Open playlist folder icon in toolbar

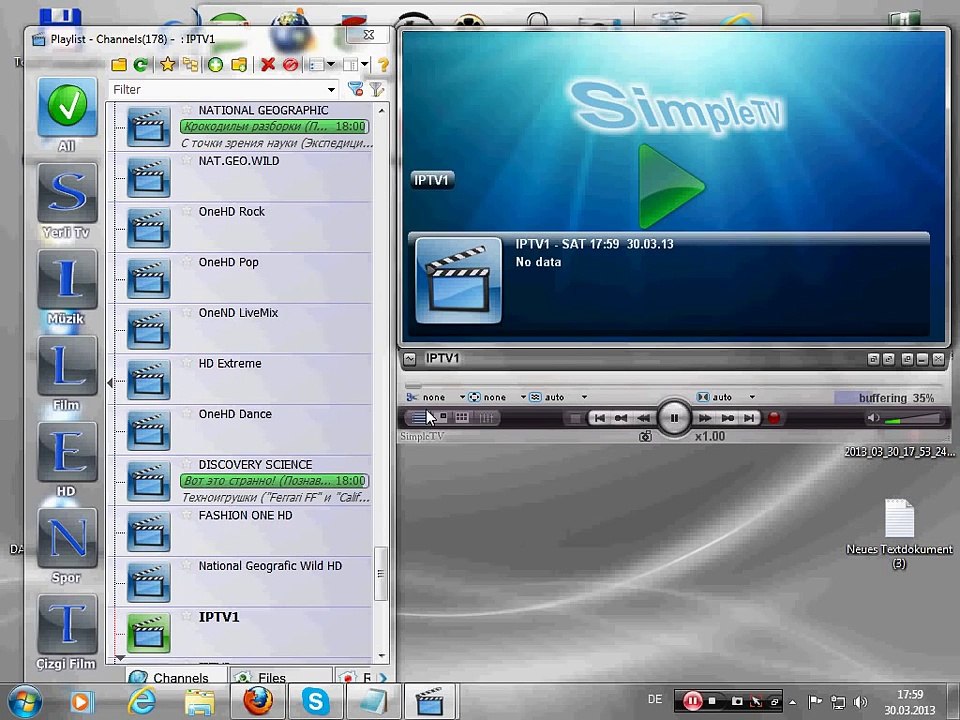(x=119, y=64)
